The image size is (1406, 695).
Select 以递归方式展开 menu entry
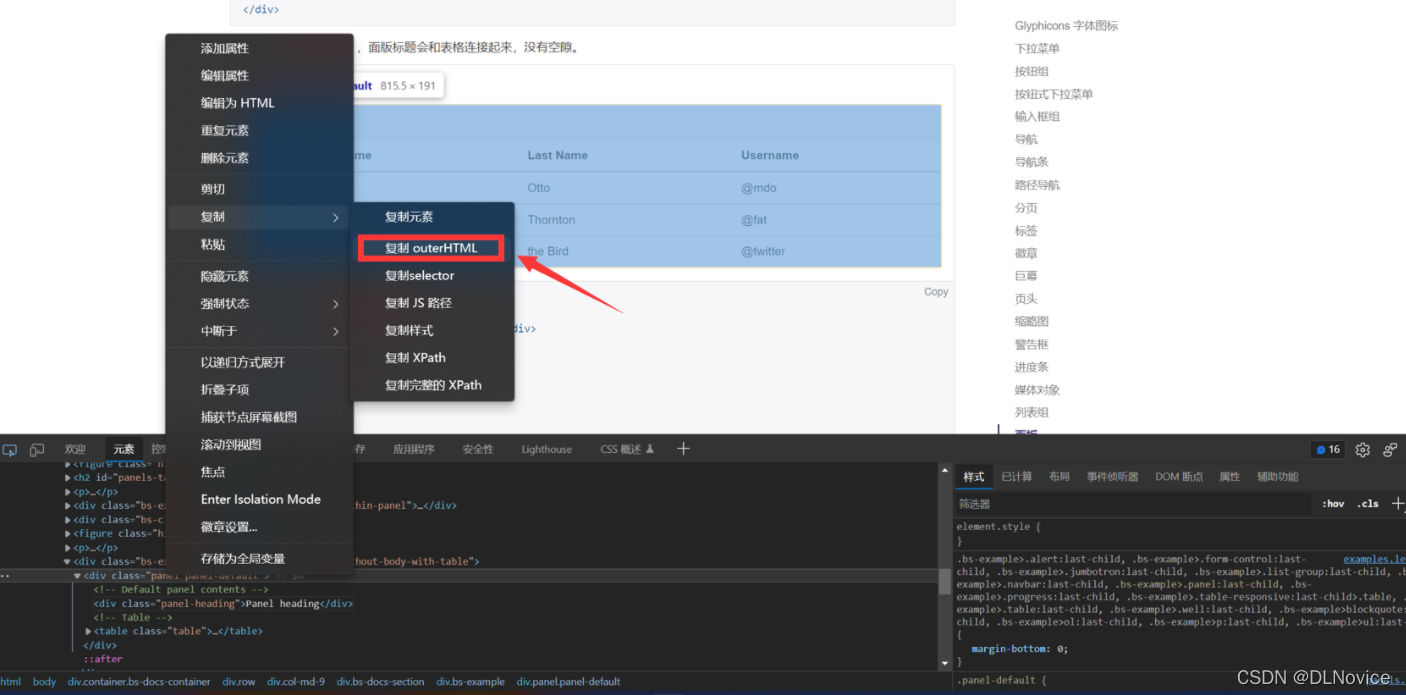(x=243, y=362)
